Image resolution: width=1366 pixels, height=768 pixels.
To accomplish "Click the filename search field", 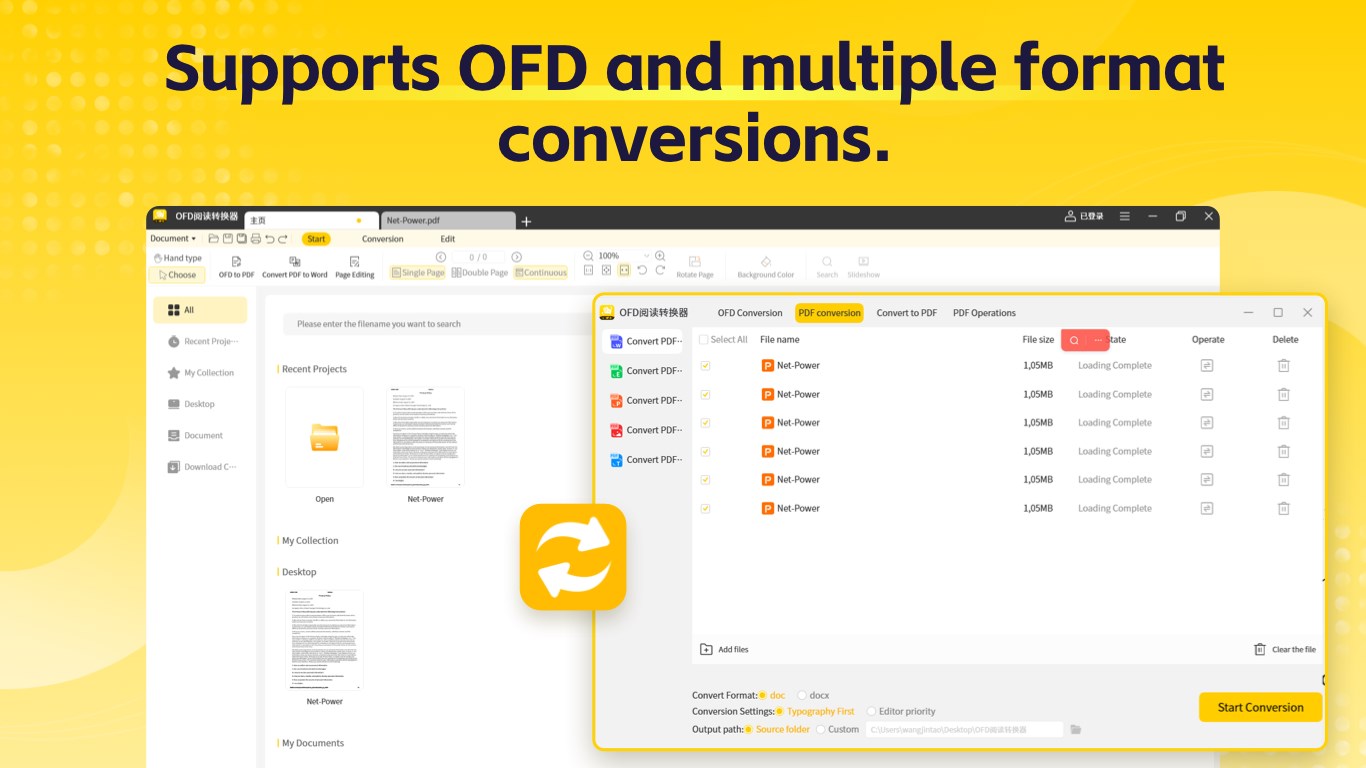I will [x=437, y=324].
